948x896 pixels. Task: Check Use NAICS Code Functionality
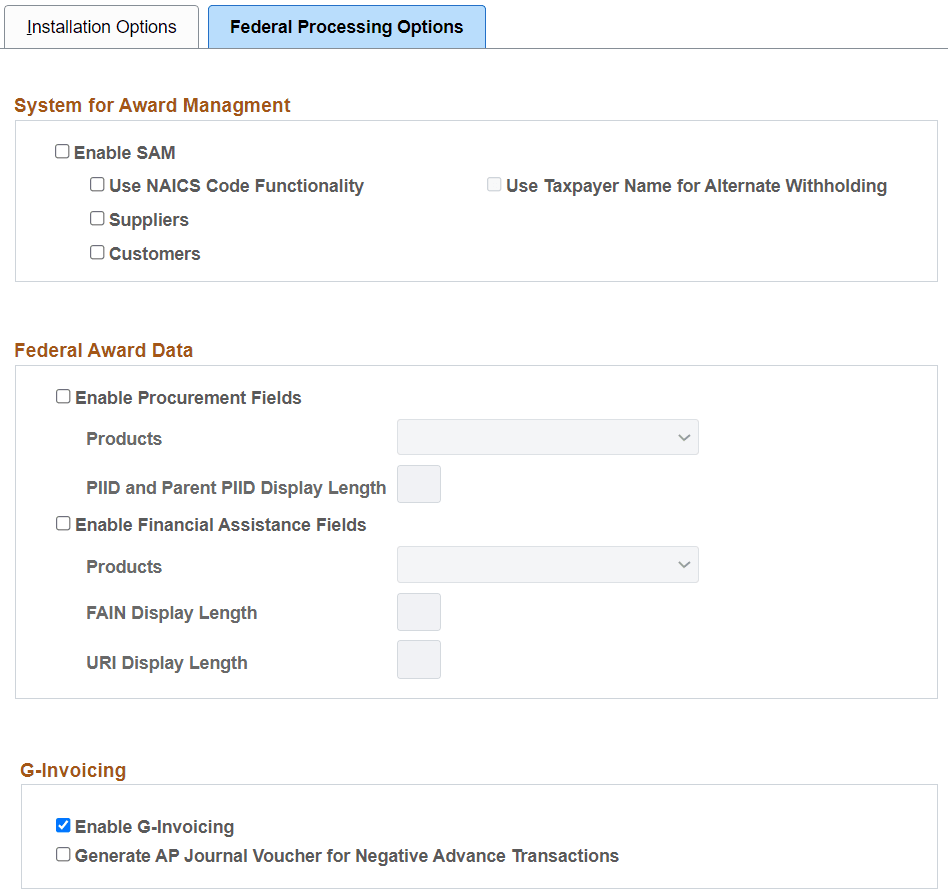tap(97, 184)
